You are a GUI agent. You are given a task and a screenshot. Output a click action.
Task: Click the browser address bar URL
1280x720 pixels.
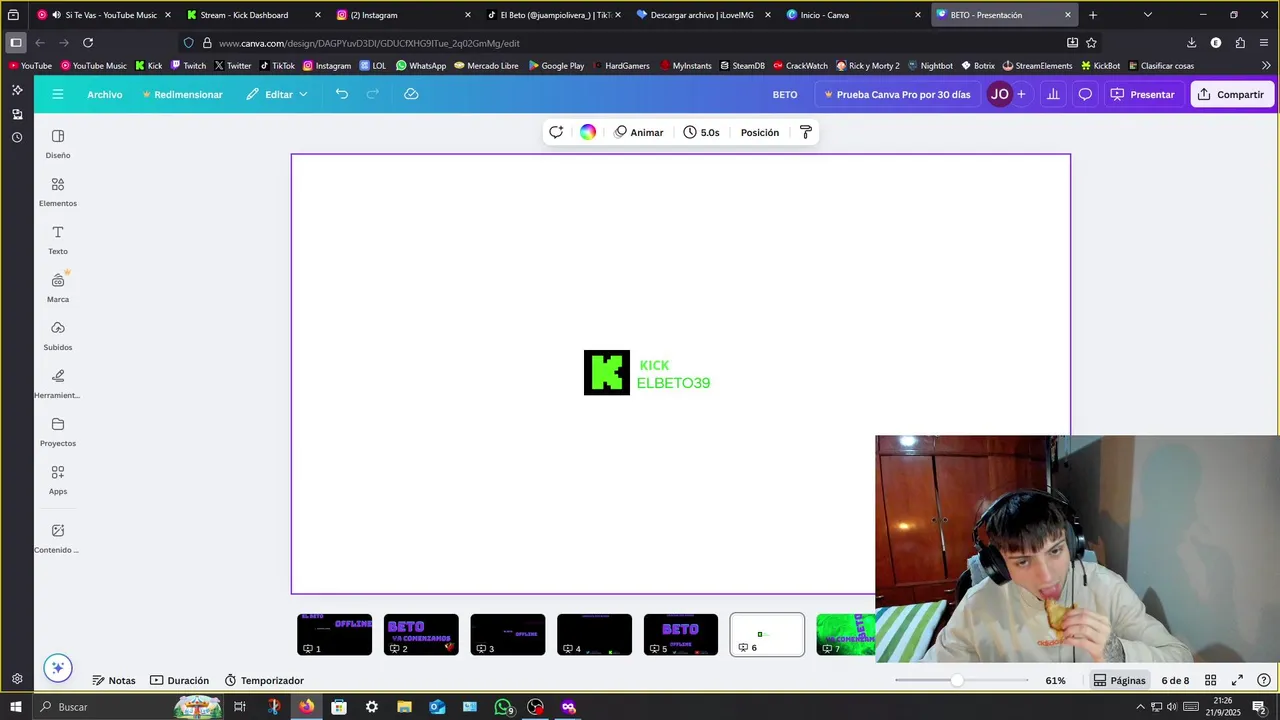coord(369,43)
